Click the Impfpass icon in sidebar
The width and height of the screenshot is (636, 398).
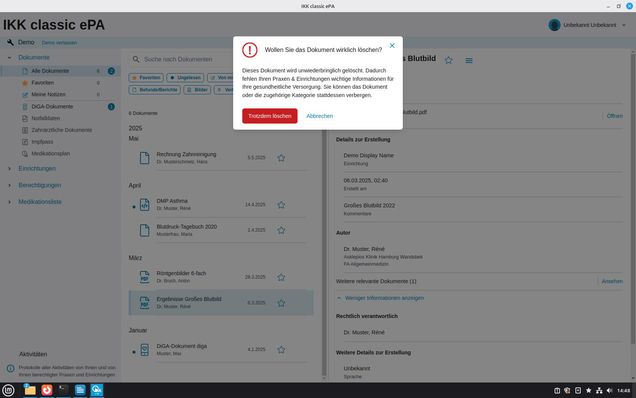click(x=25, y=142)
